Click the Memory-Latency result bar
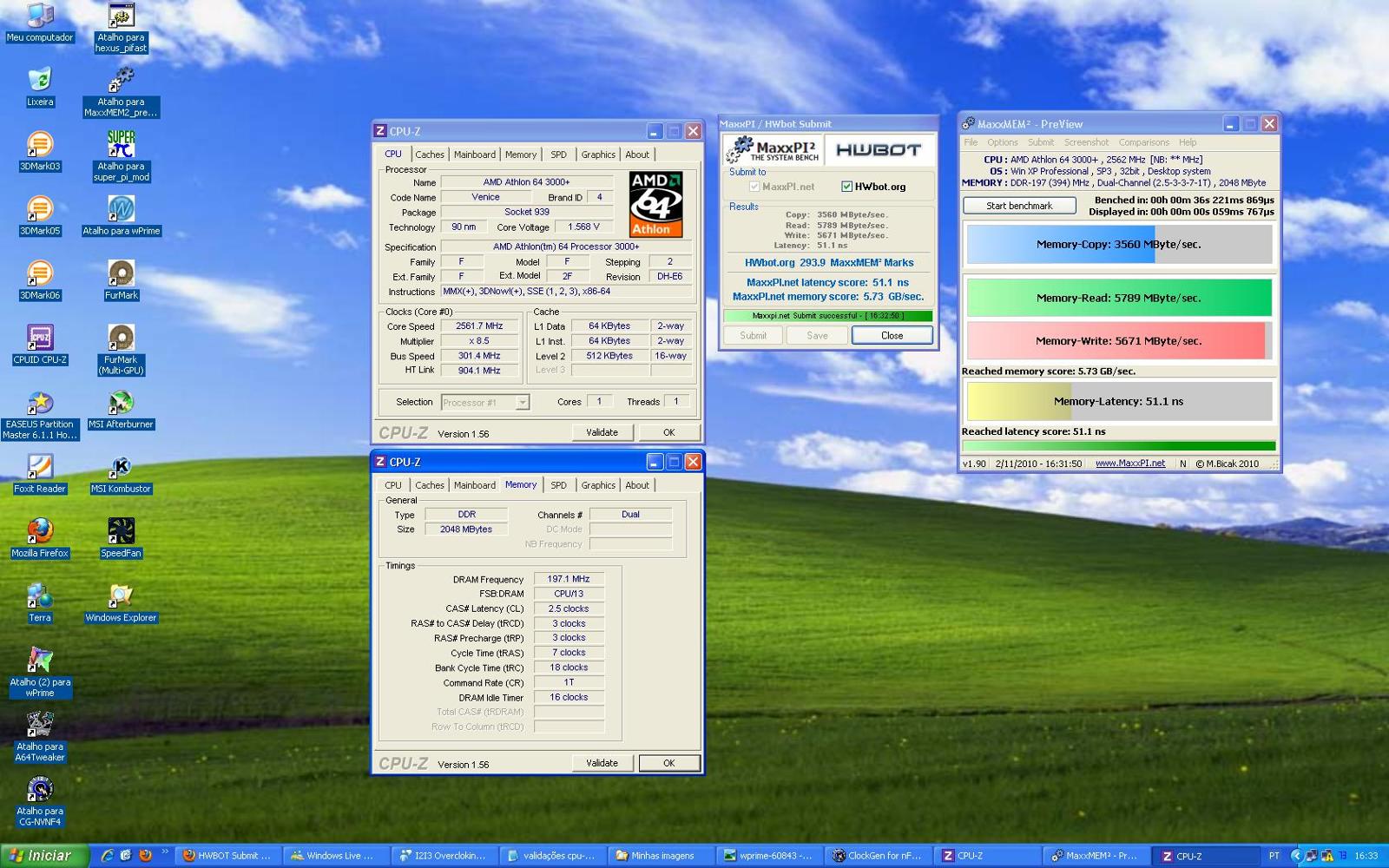The image size is (1389, 868). pos(1119,401)
